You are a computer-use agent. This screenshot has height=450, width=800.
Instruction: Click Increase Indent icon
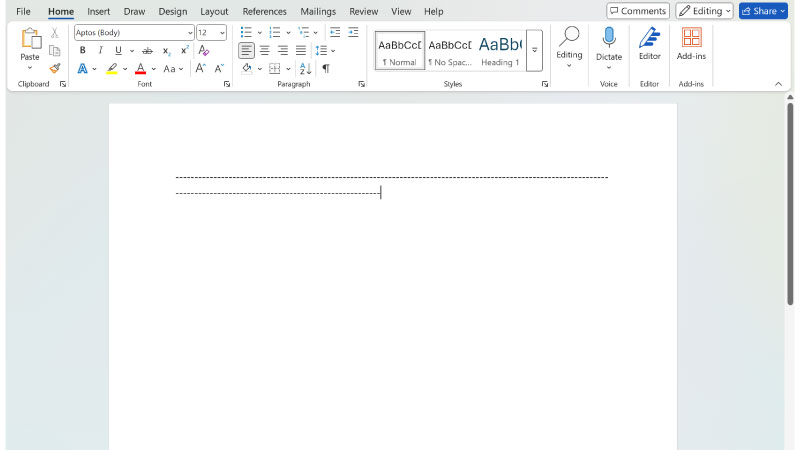click(x=353, y=33)
